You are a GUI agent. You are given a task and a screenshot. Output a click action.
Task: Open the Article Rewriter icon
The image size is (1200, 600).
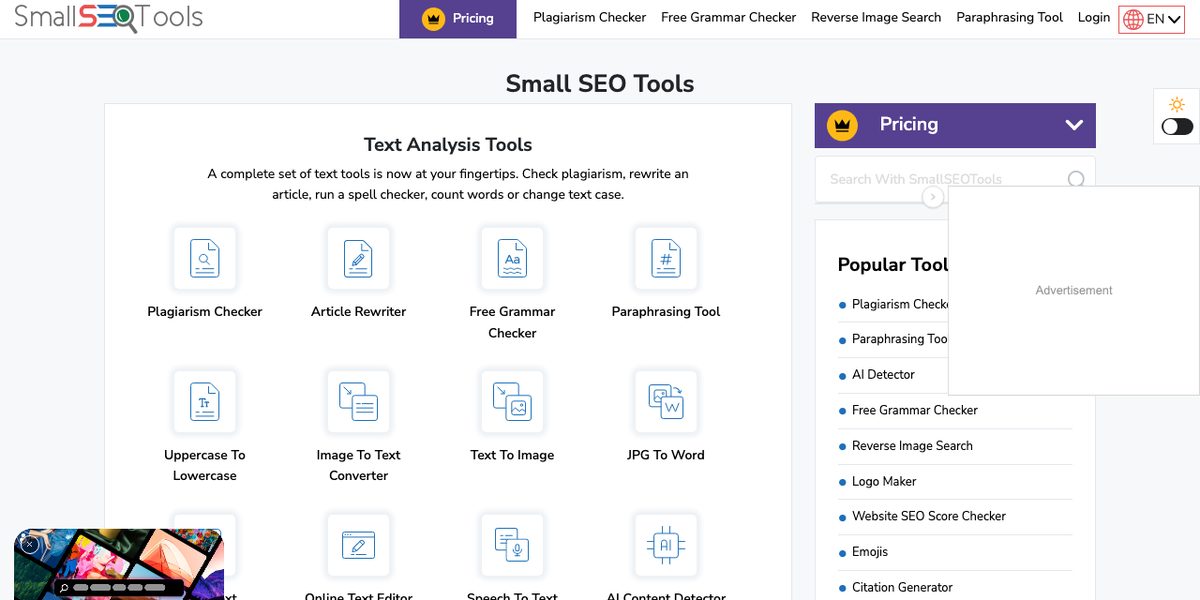point(359,258)
